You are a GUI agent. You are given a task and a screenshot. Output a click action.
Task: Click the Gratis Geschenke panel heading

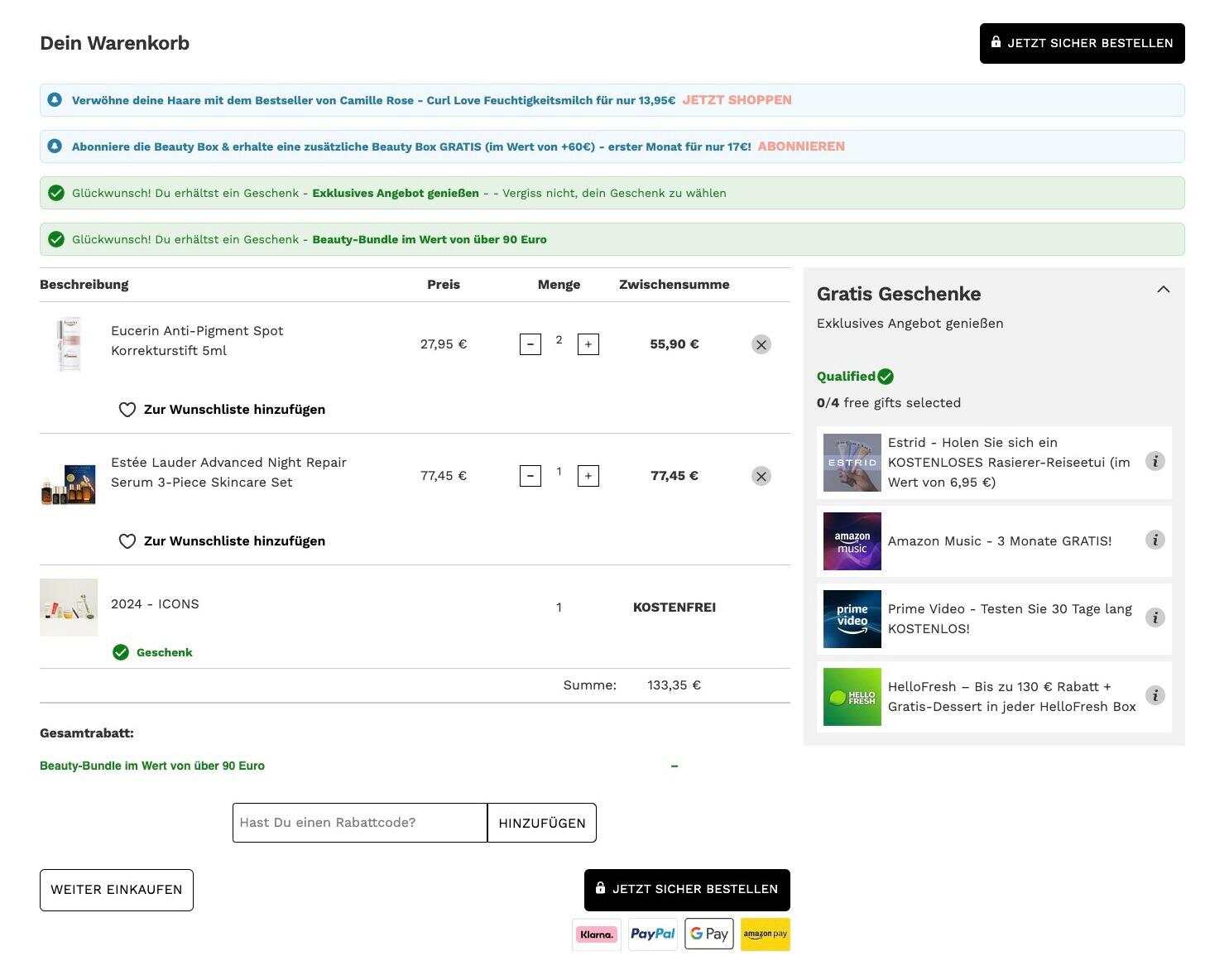[x=899, y=294]
